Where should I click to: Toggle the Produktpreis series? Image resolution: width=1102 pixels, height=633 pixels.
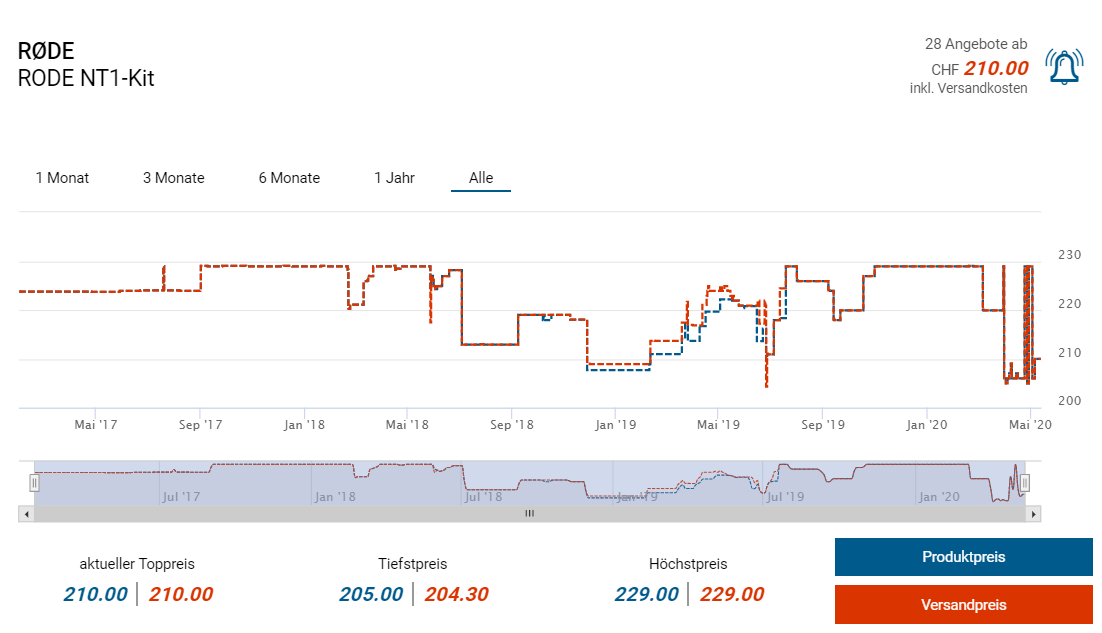[963, 557]
